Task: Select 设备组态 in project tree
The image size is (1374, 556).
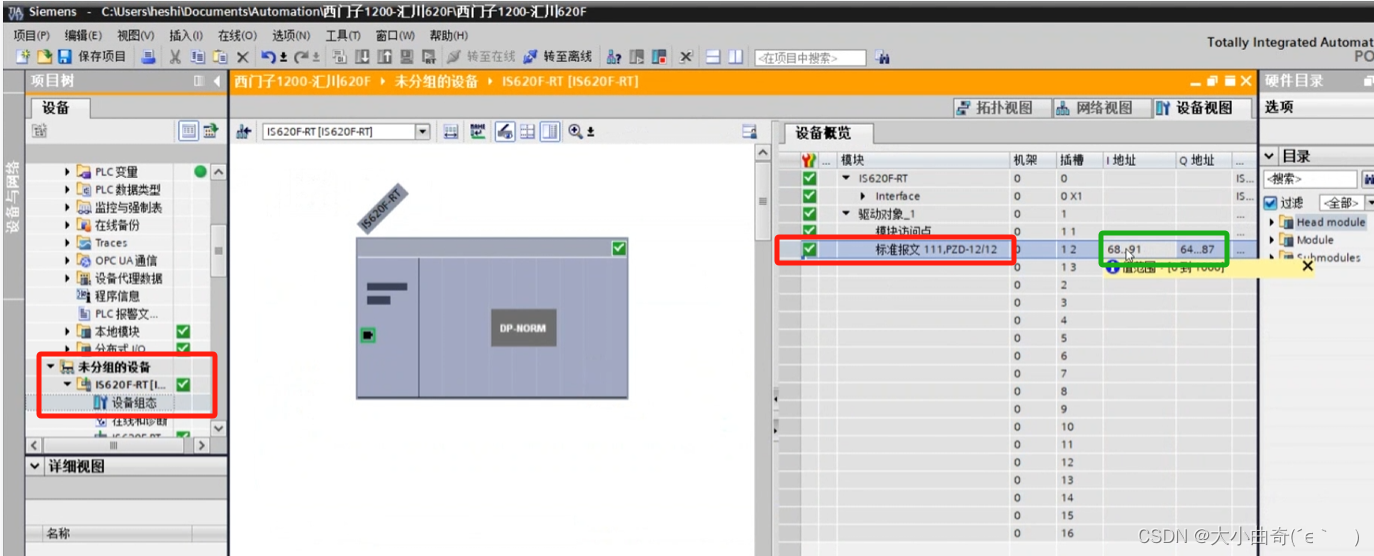Action: (x=135, y=403)
